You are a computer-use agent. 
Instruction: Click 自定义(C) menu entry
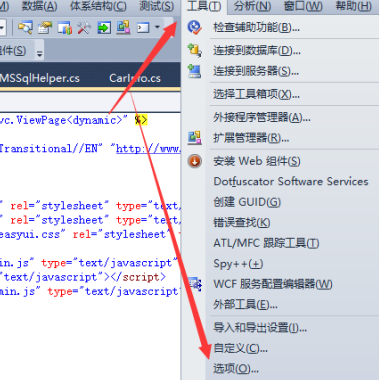click(240, 348)
